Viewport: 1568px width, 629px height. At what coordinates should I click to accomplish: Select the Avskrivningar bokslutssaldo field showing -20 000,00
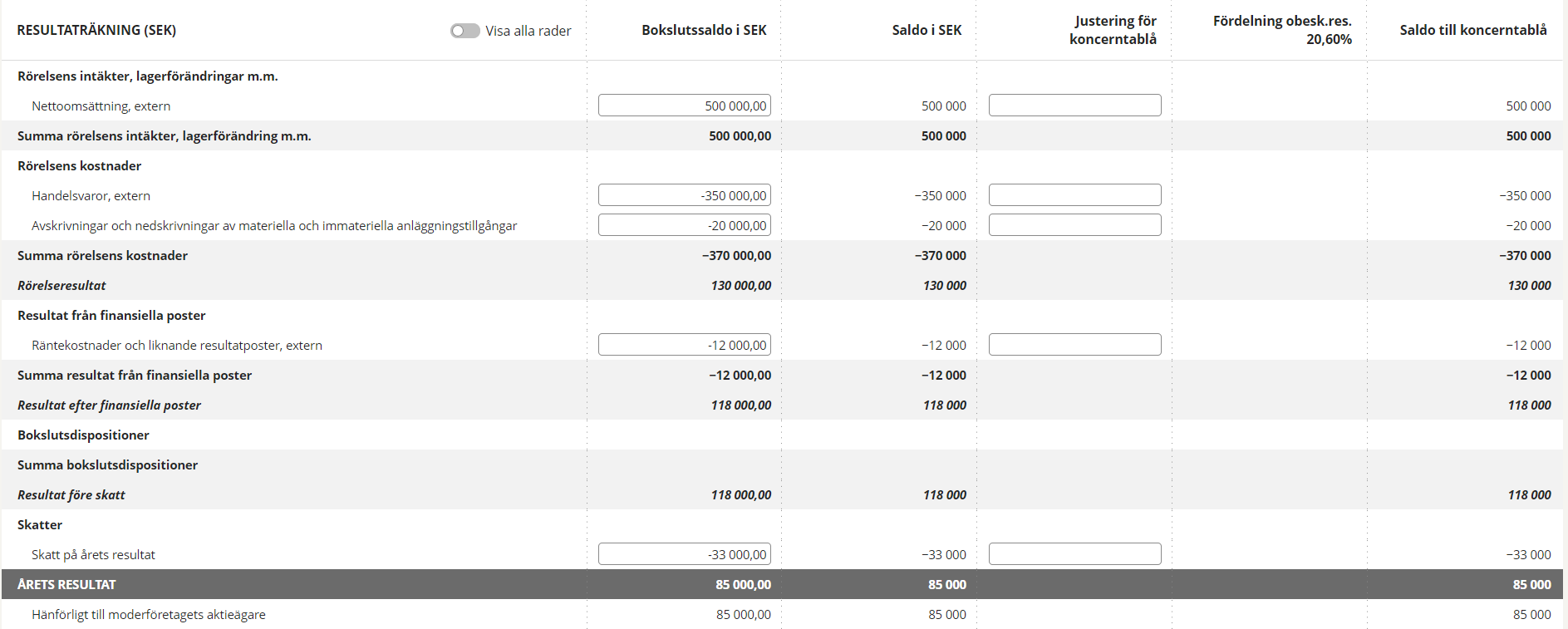pos(684,225)
